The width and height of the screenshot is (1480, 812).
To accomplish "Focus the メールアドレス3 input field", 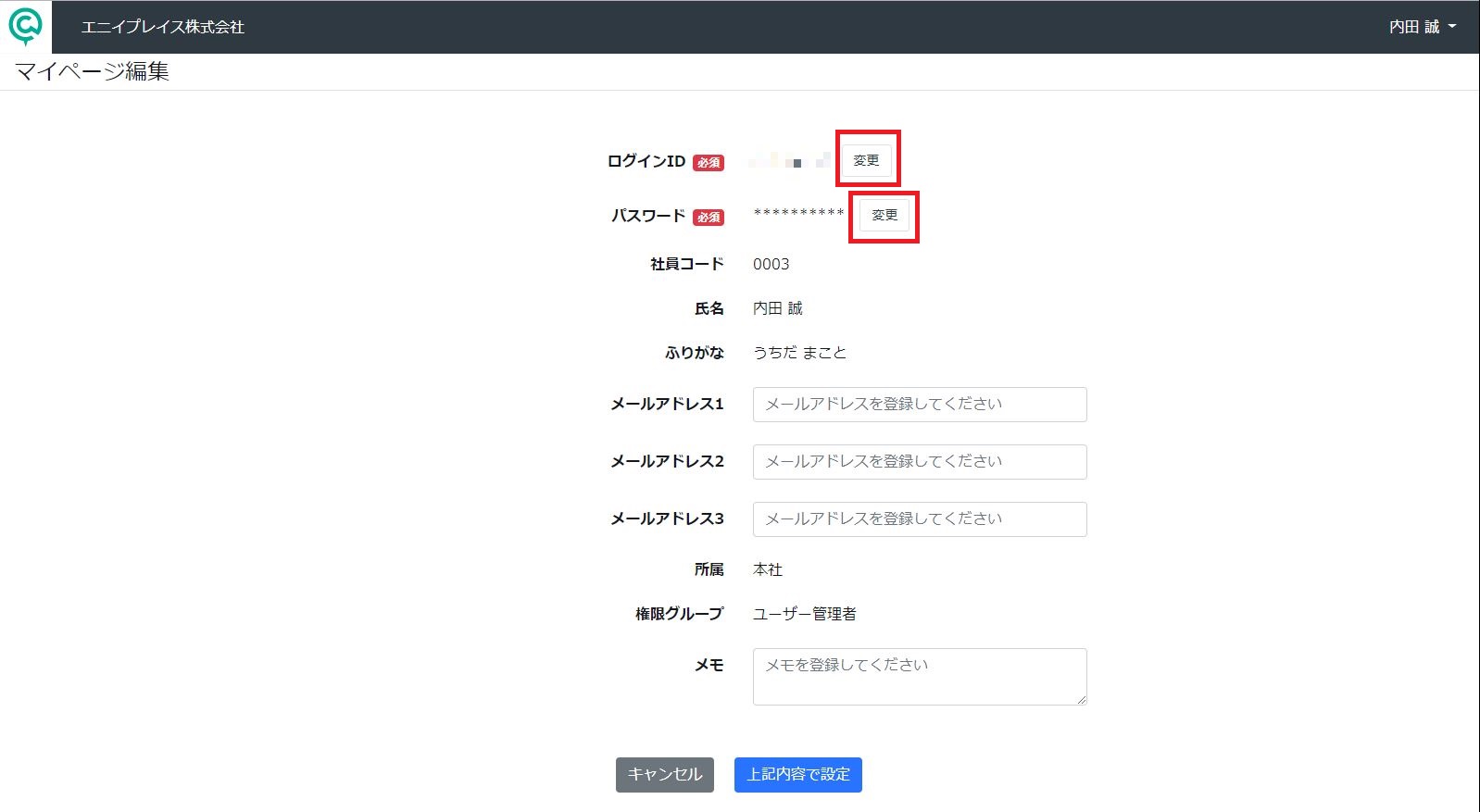I will [920, 519].
